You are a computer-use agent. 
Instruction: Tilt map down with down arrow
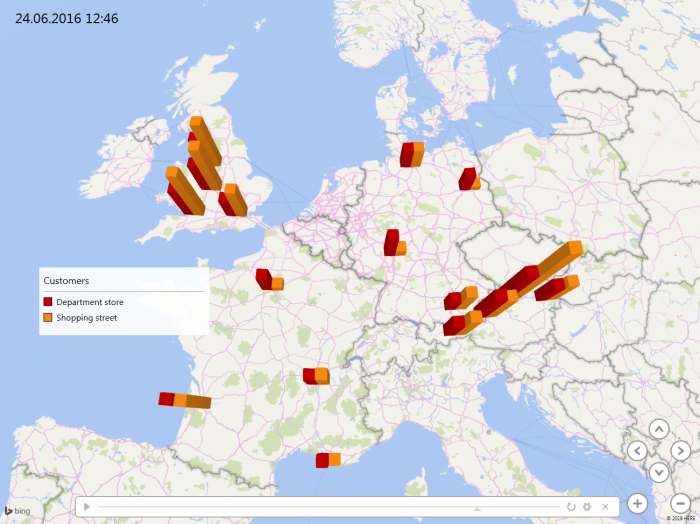click(x=658, y=472)
